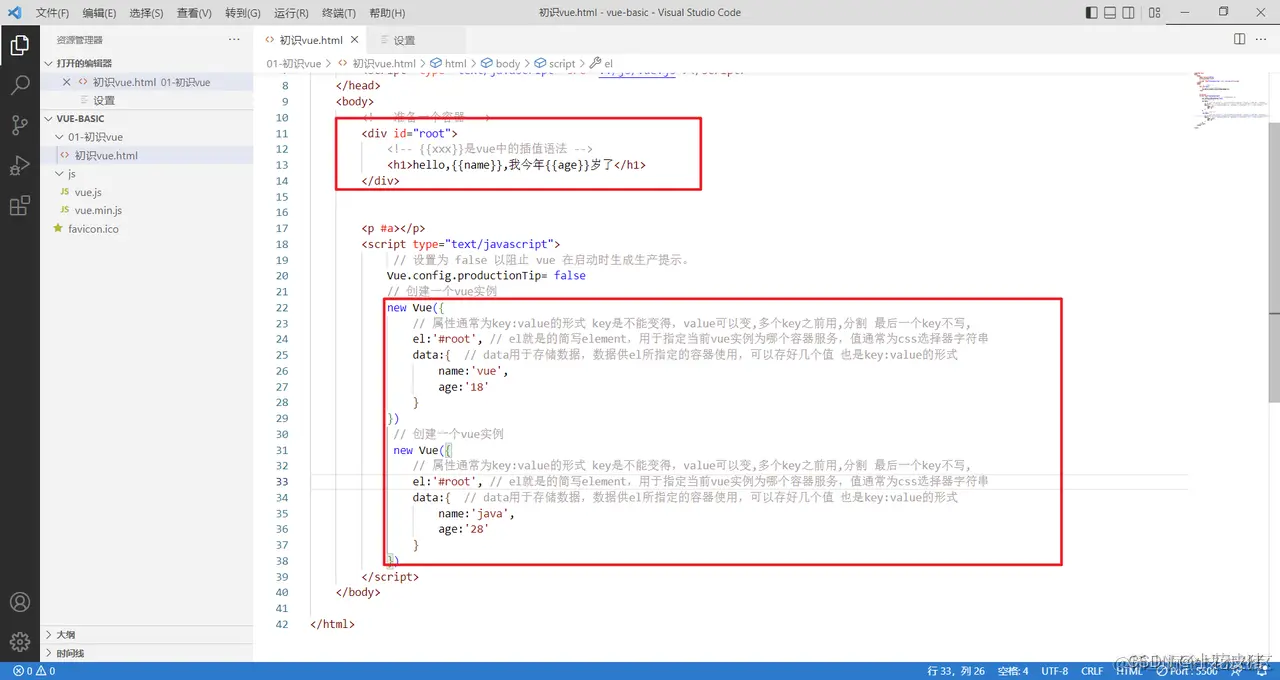
Task: Open Explorer panel more actions ellipsis
Action: click(x=234, y=40)
